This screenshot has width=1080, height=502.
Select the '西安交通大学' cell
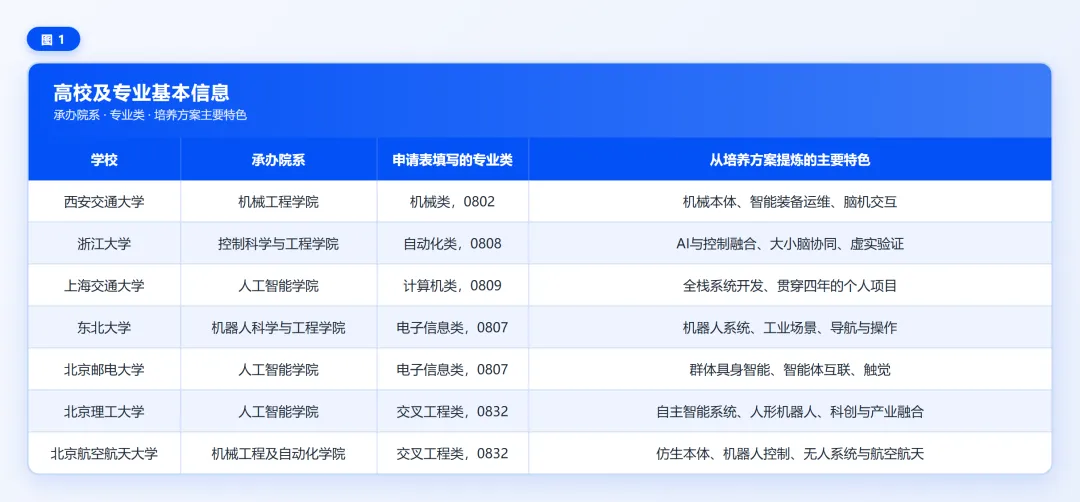[x=105, y=202]
